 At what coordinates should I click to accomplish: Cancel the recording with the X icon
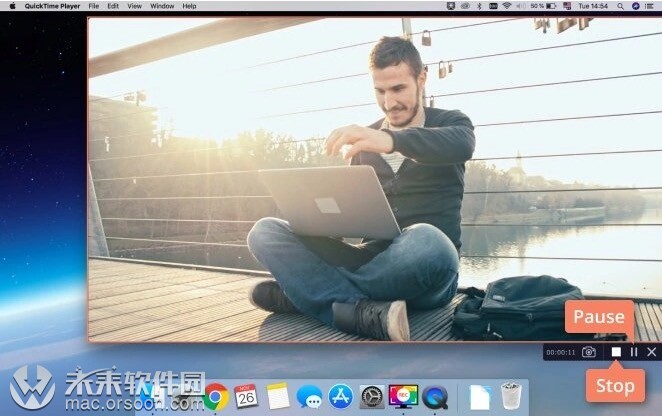651,352
